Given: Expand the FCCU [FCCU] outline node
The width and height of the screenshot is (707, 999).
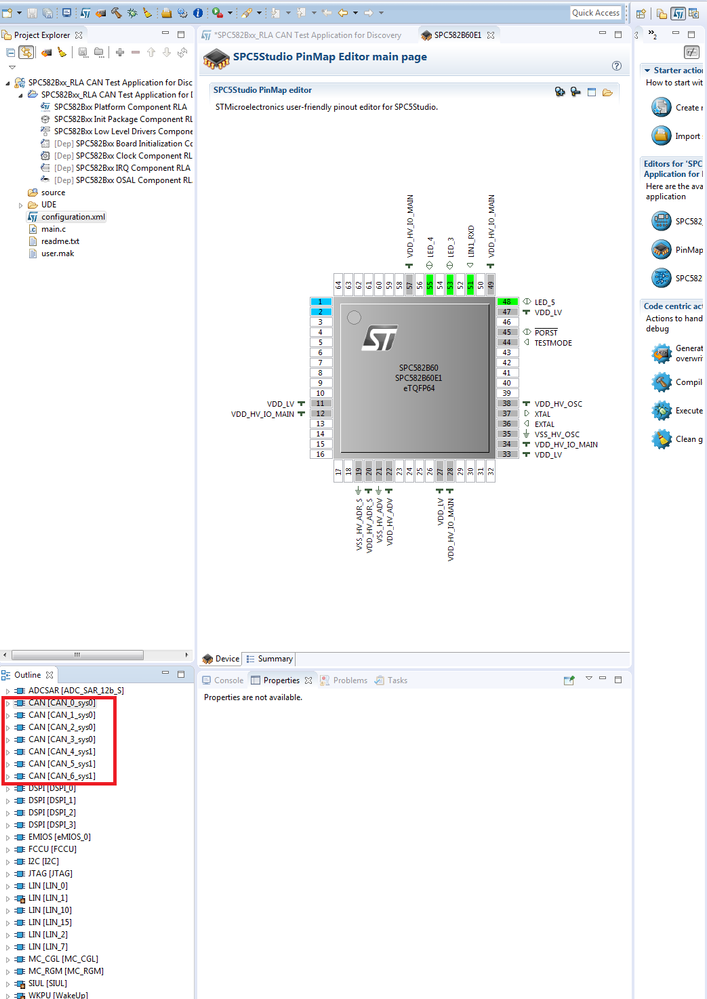Looking at the screenshot, I should click(x=8, y=849).
